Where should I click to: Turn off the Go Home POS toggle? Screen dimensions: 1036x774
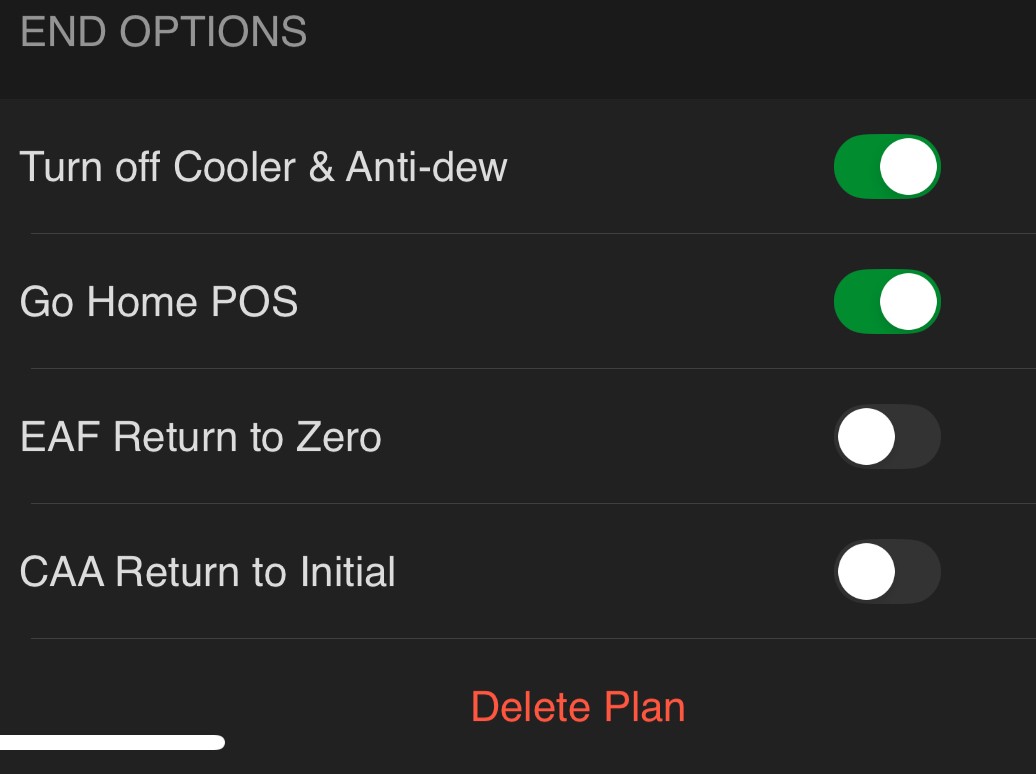[x=887, y=301]
